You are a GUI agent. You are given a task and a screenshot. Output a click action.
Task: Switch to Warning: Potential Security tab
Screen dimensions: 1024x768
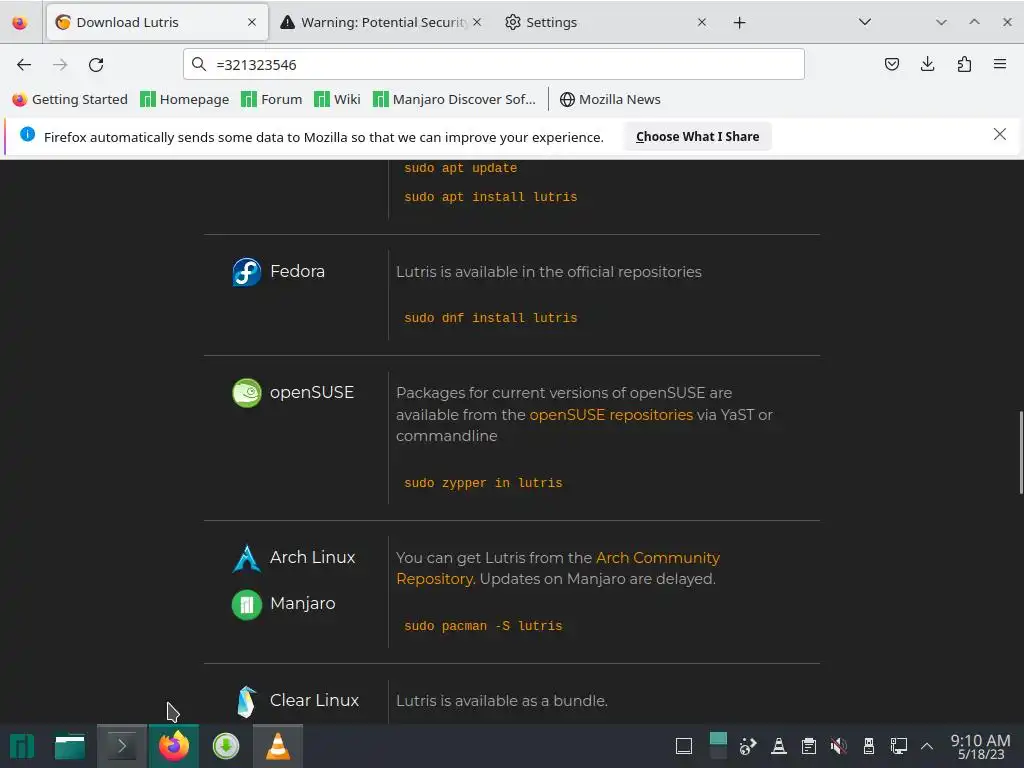[x=382, y=22]
